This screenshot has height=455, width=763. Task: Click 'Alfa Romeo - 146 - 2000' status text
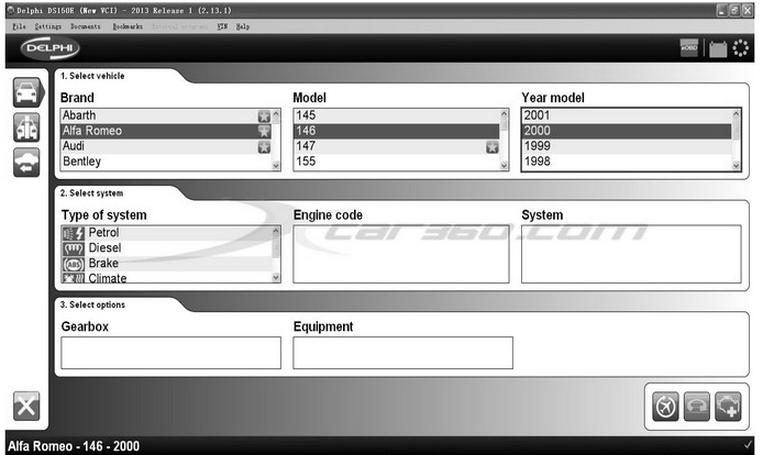coord(73,446)
